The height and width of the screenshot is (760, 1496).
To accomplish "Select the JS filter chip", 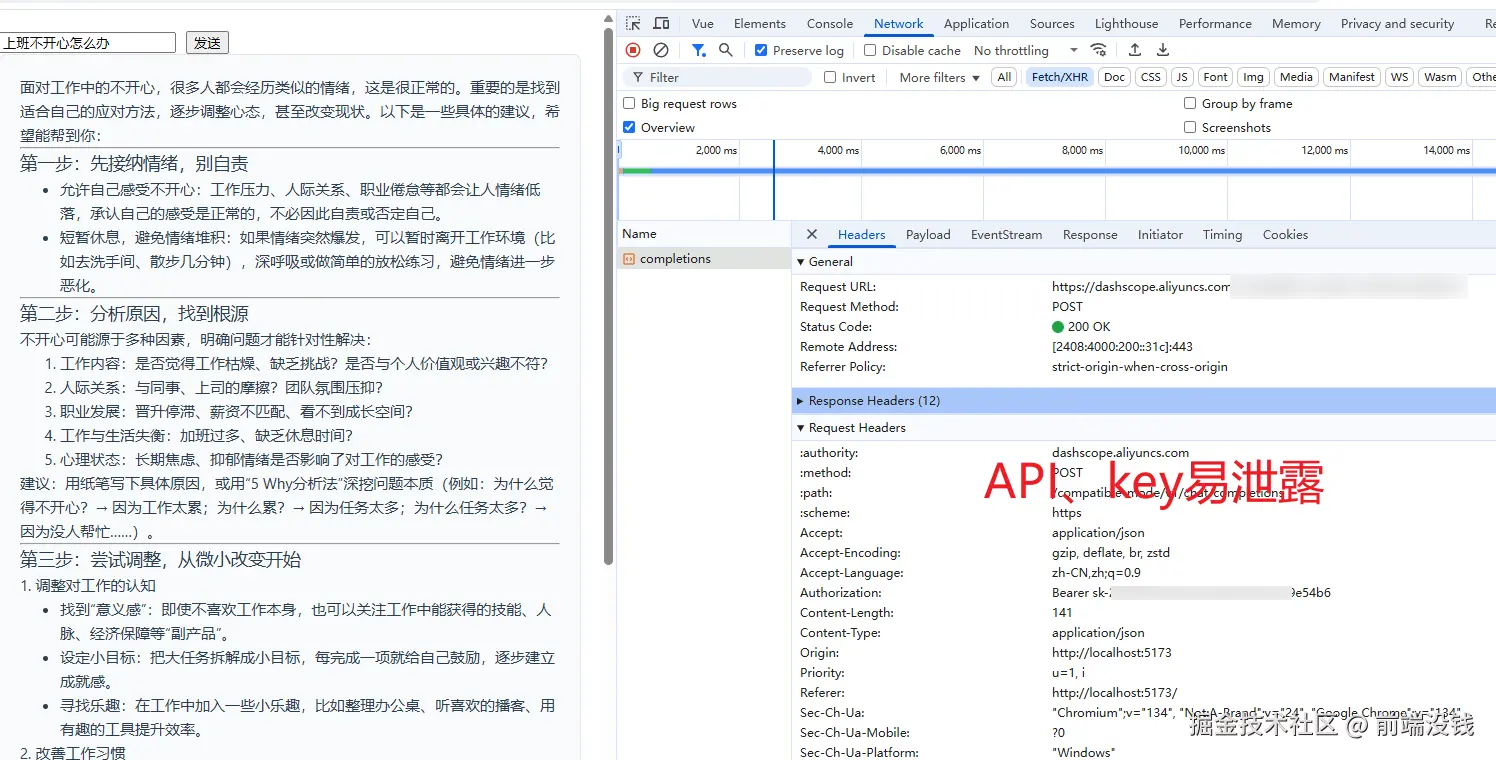I will 1182,77.
